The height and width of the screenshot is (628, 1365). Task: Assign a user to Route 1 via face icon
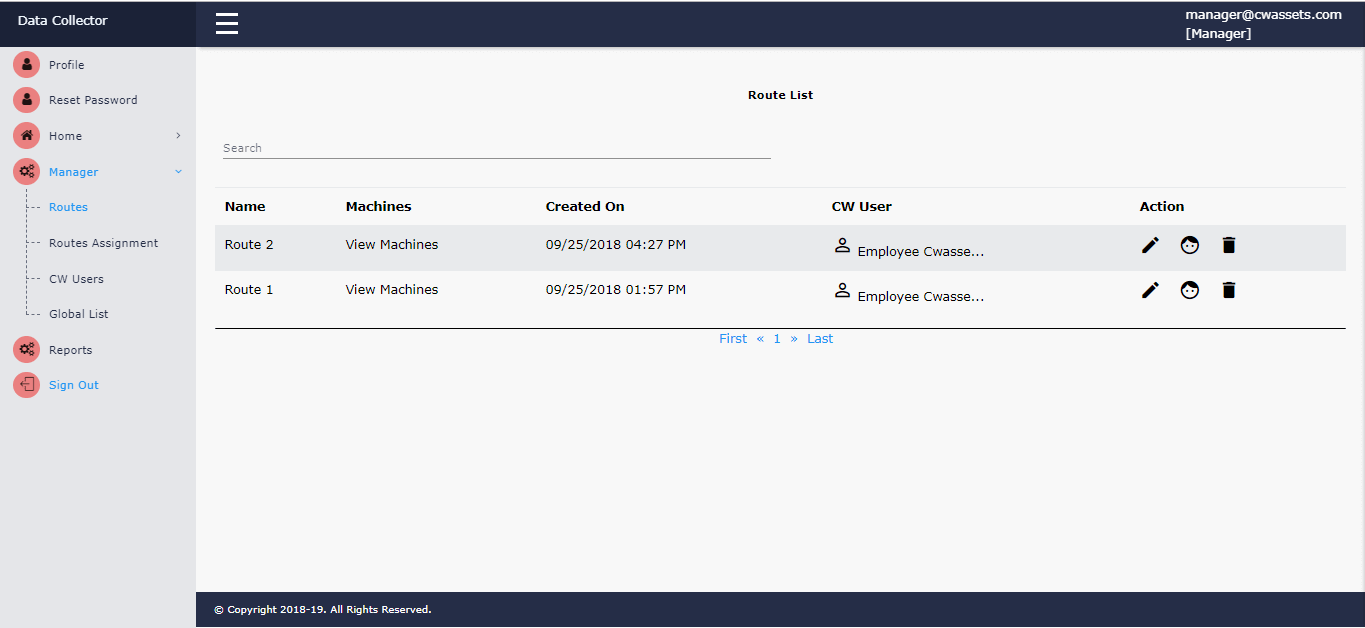click(1189, 290)
